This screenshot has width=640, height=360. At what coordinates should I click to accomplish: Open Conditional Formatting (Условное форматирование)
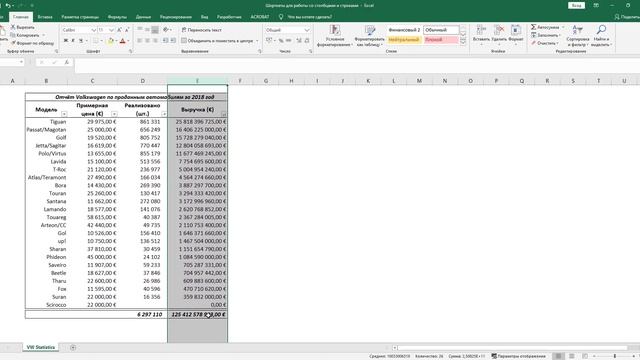point(335,36)
